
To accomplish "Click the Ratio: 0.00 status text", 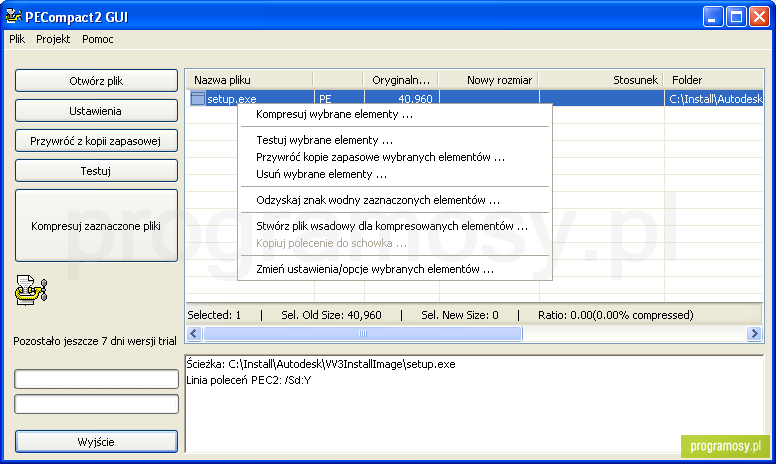I will point(616,315).
